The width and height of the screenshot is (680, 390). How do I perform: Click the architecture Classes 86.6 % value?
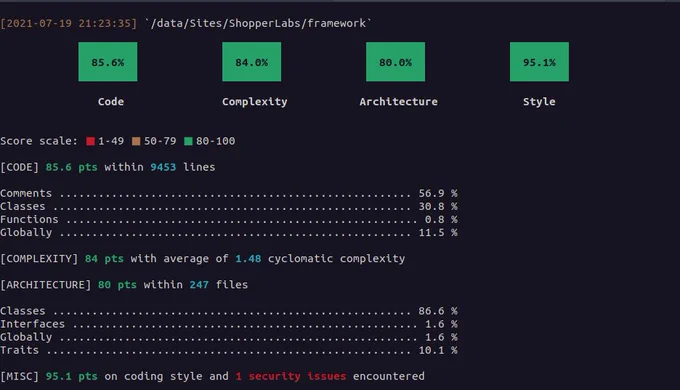click(438, 311)
